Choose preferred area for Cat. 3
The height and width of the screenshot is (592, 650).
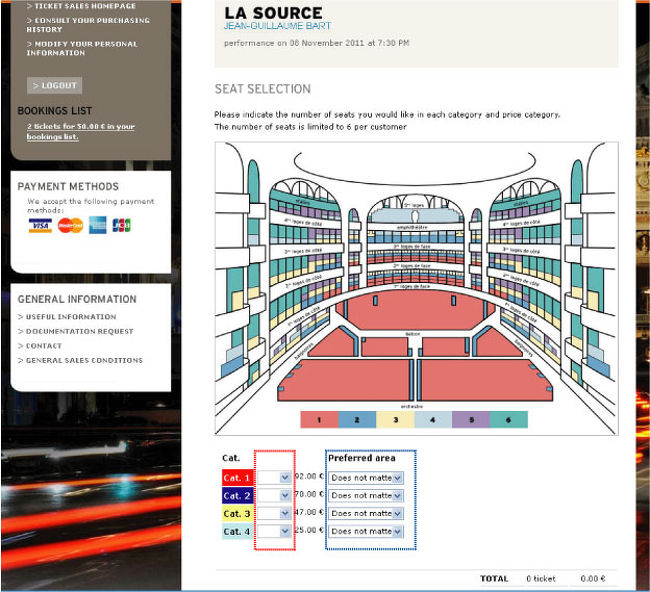366,513
